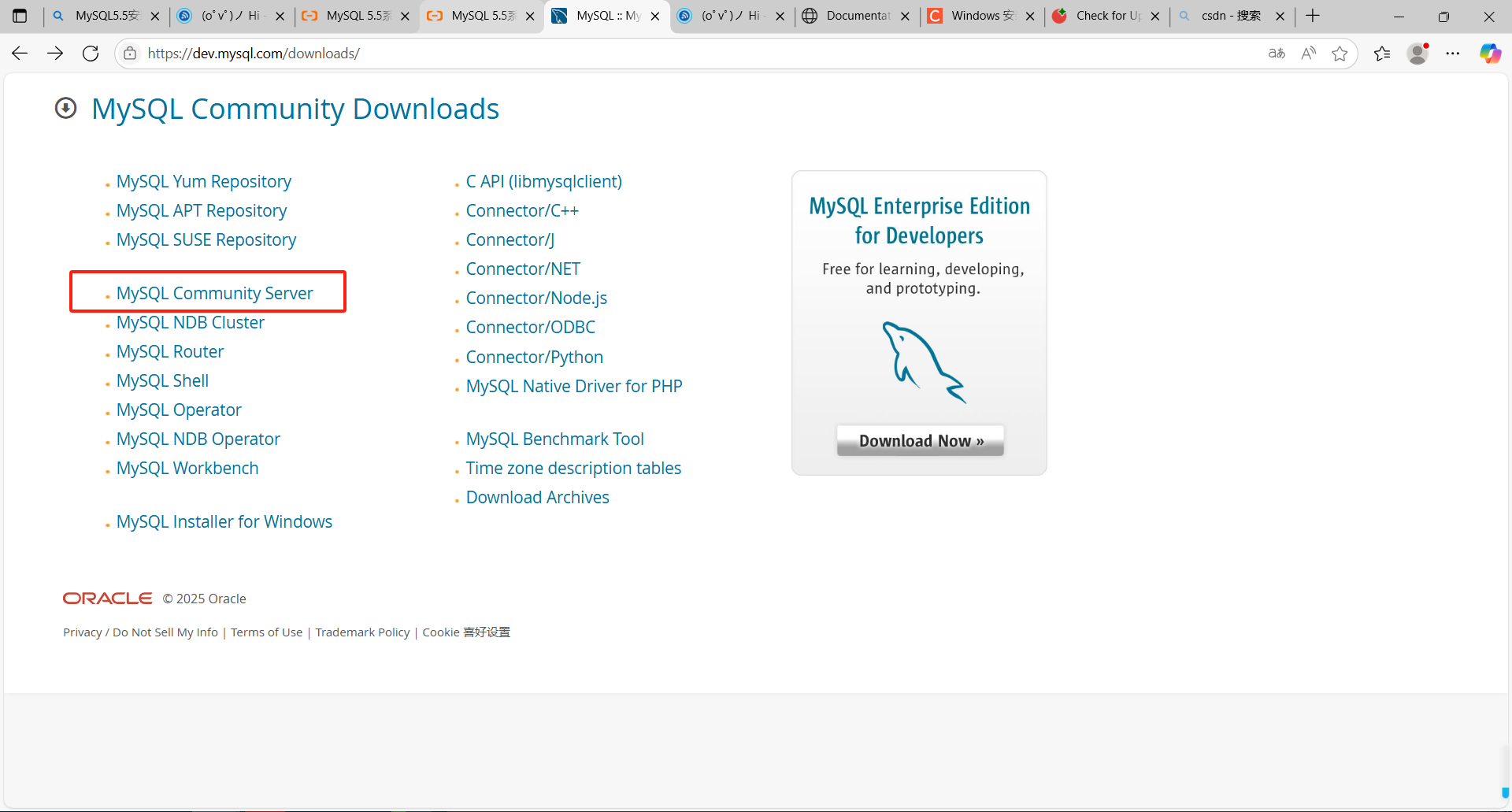Open Connector/Python link
Screen dimensions: 1512x812
coord(535,357)
